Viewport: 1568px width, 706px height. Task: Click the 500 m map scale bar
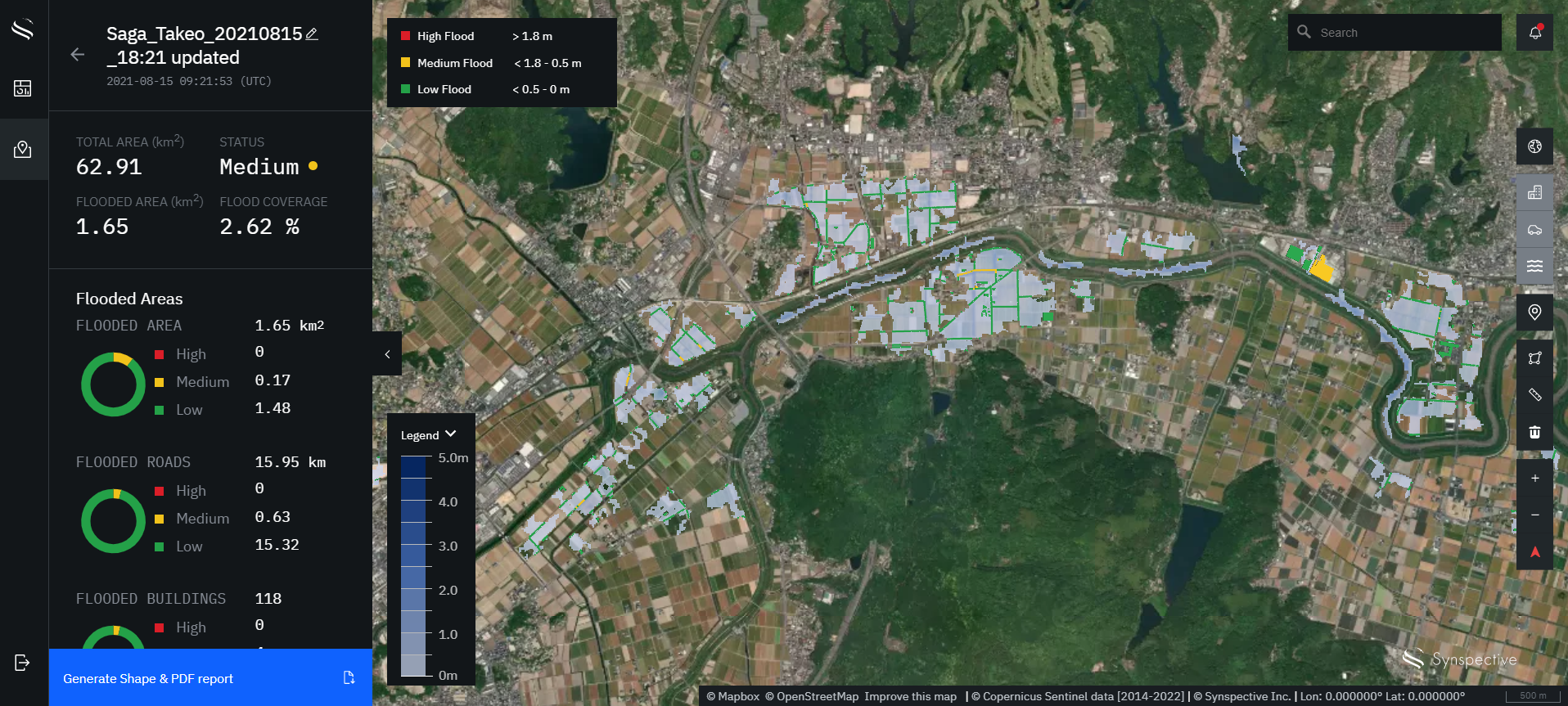(1534, 696)
